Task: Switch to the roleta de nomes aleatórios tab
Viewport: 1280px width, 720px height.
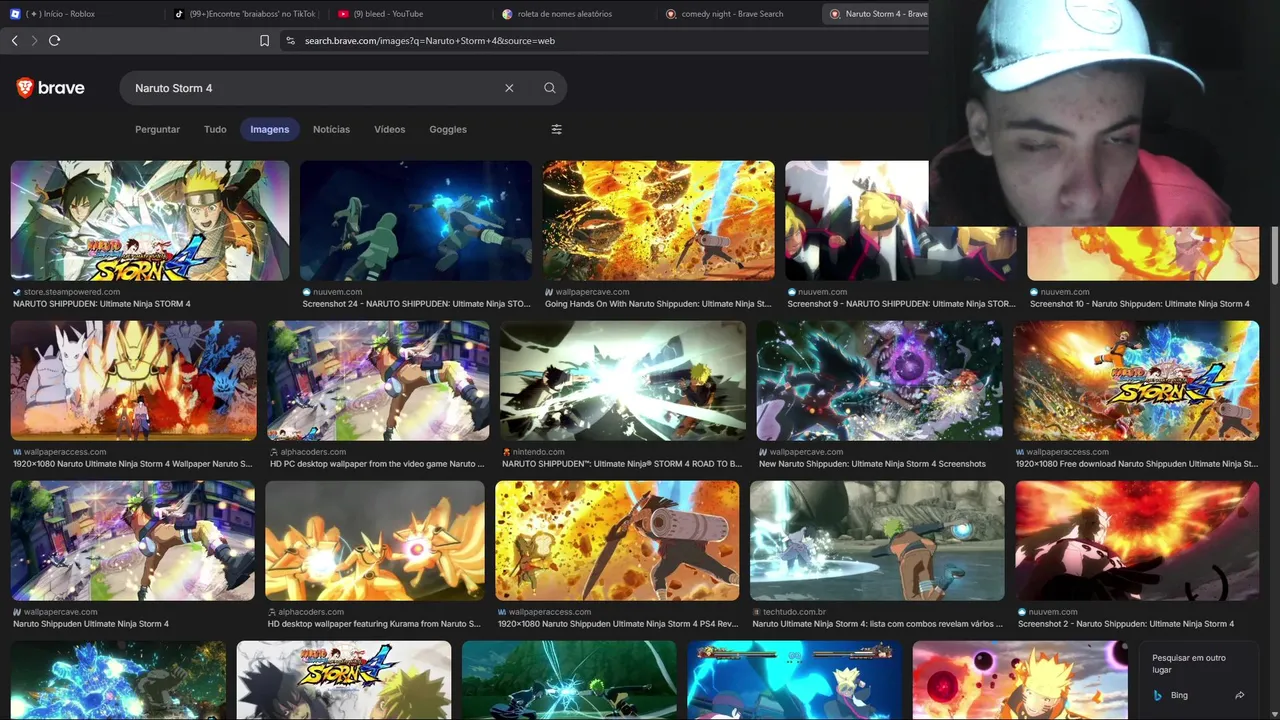Action: pos(572,14)
